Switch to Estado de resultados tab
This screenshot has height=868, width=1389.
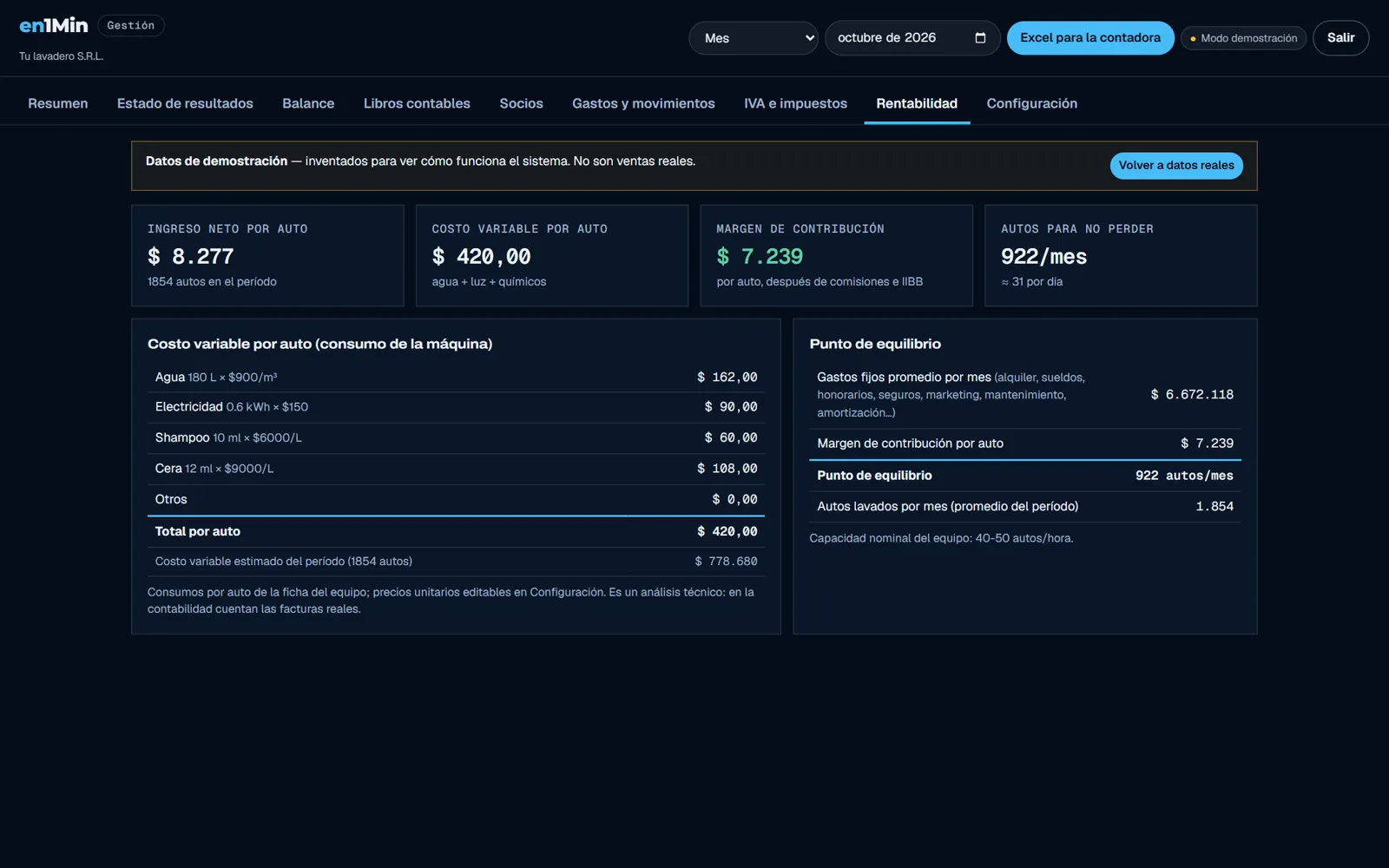click(185, 103)
